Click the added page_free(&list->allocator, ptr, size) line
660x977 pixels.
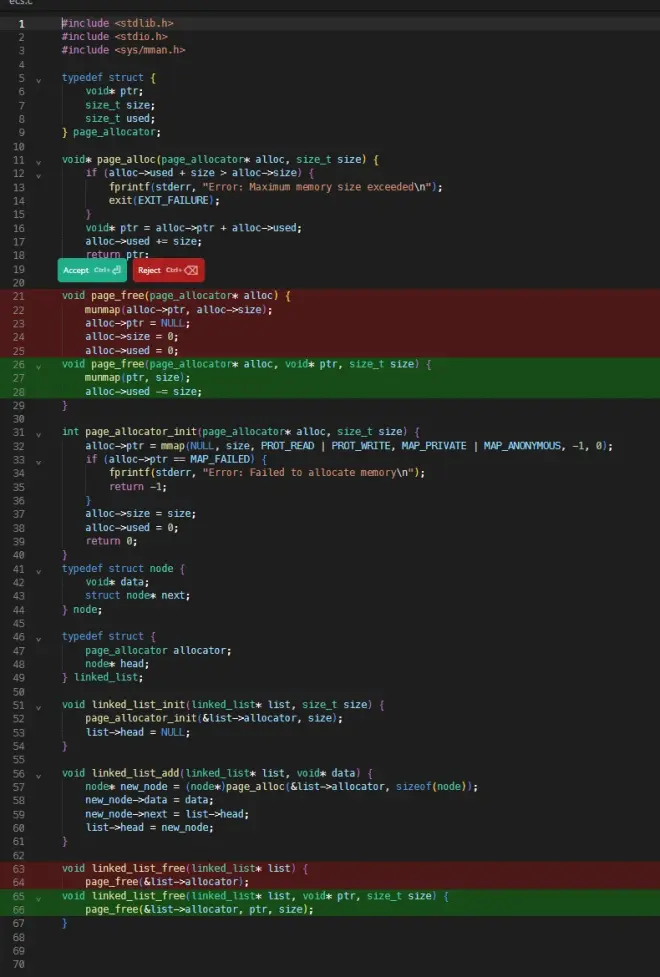(198, 910)
